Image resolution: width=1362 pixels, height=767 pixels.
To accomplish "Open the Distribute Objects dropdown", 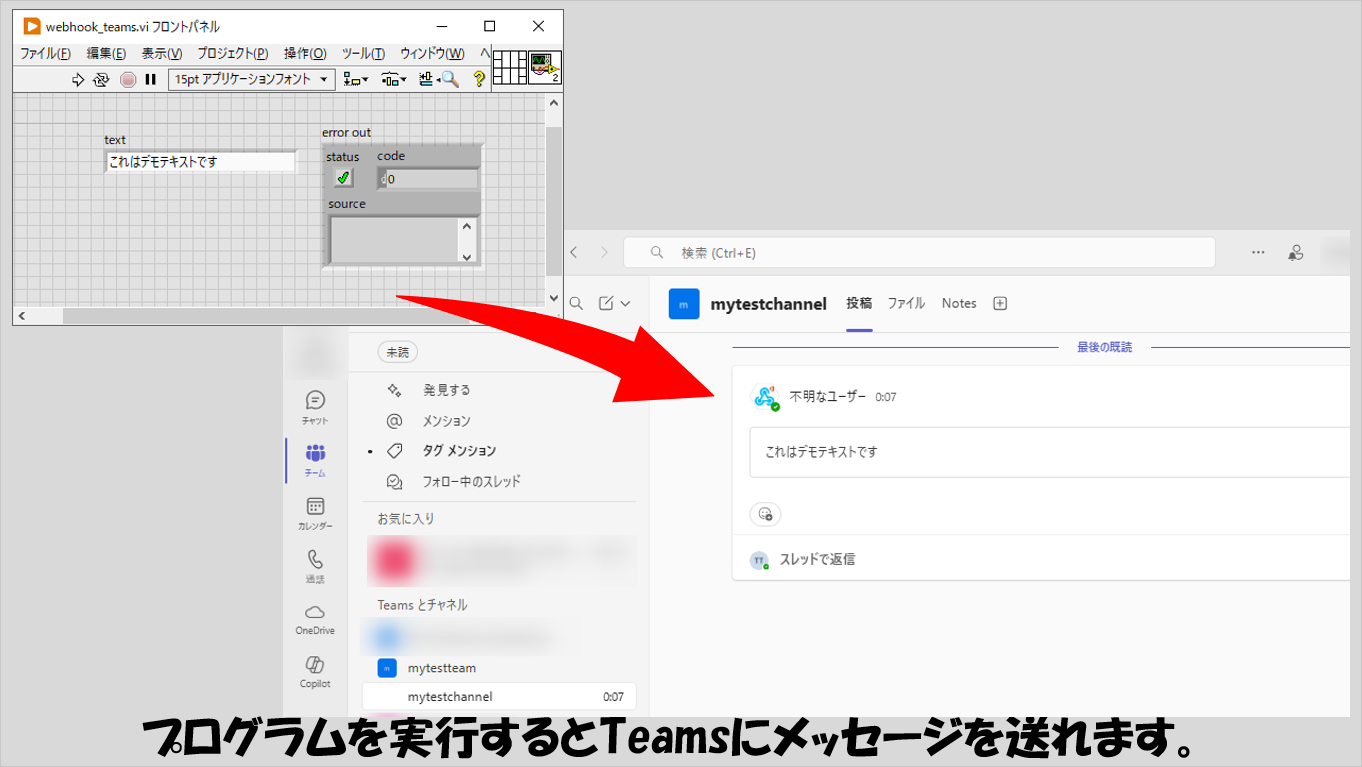I will coord(393,80).
